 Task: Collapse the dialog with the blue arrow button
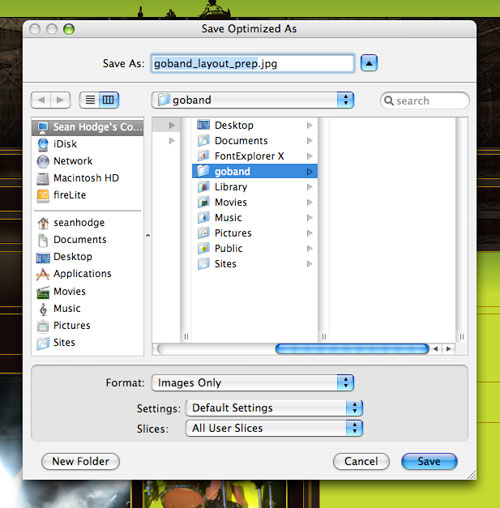(369, 63)
